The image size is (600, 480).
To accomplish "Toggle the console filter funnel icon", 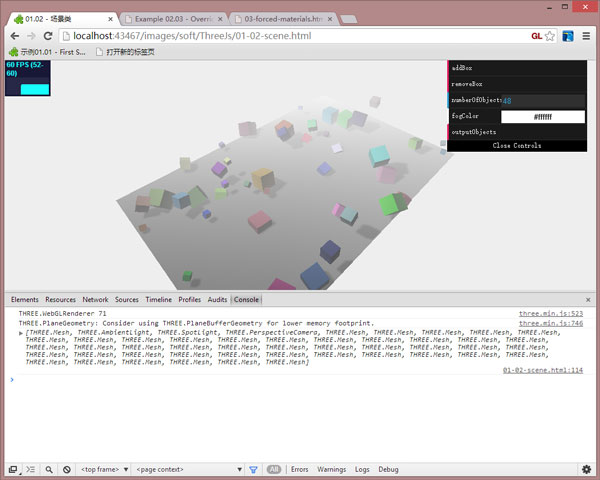I will click(x=253, y=469).
